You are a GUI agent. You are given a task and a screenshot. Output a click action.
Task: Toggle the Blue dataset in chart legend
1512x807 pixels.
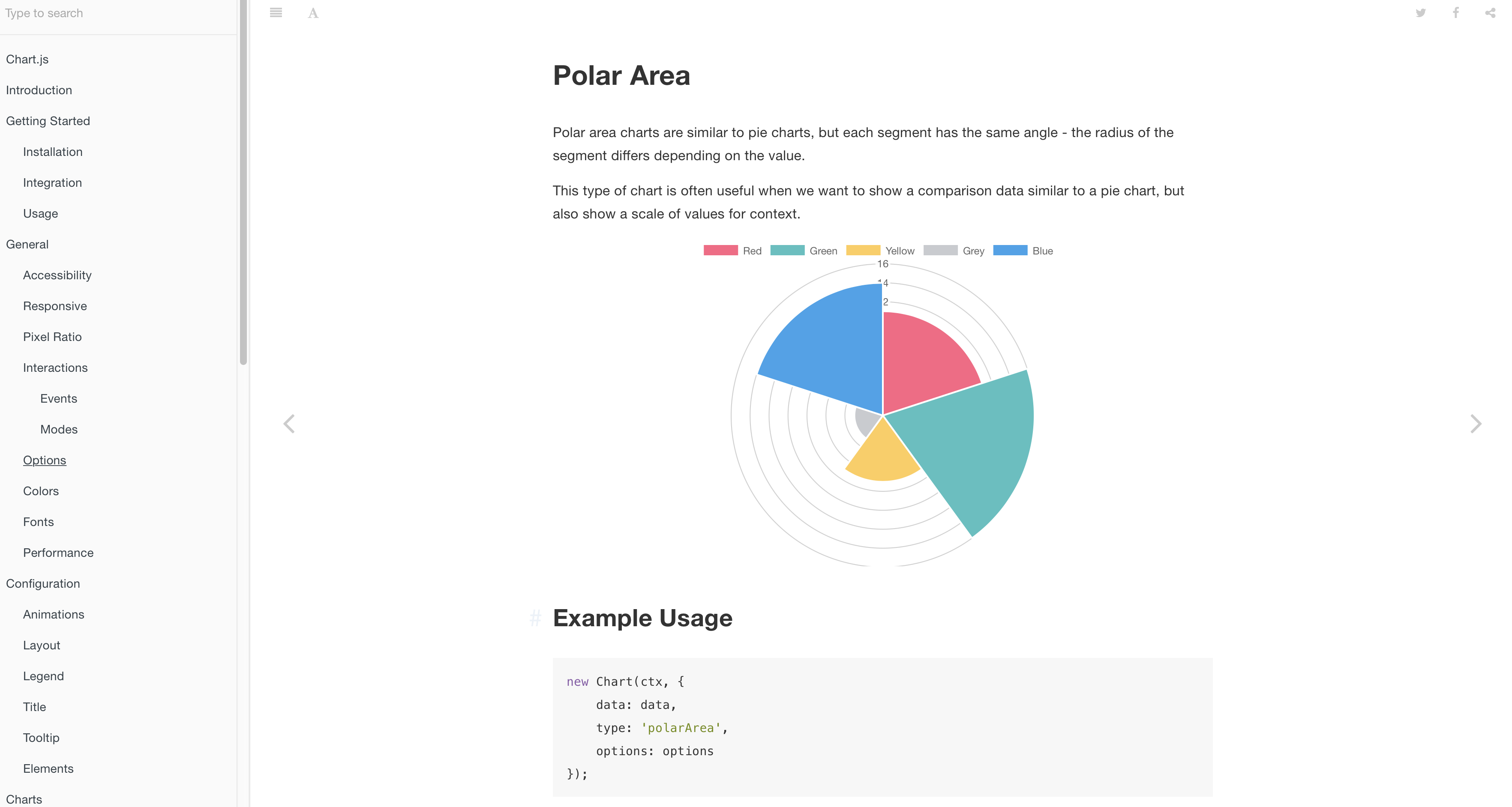(x=1023, y=251)
